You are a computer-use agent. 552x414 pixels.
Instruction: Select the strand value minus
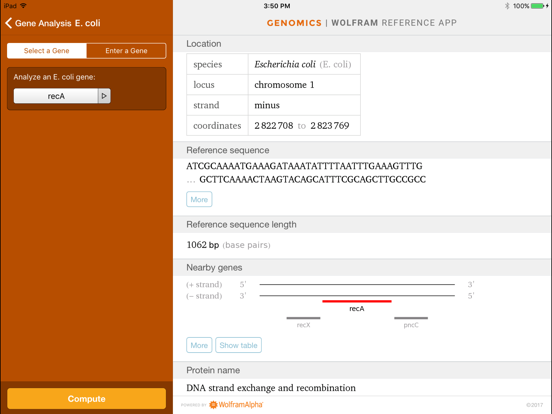267,105
